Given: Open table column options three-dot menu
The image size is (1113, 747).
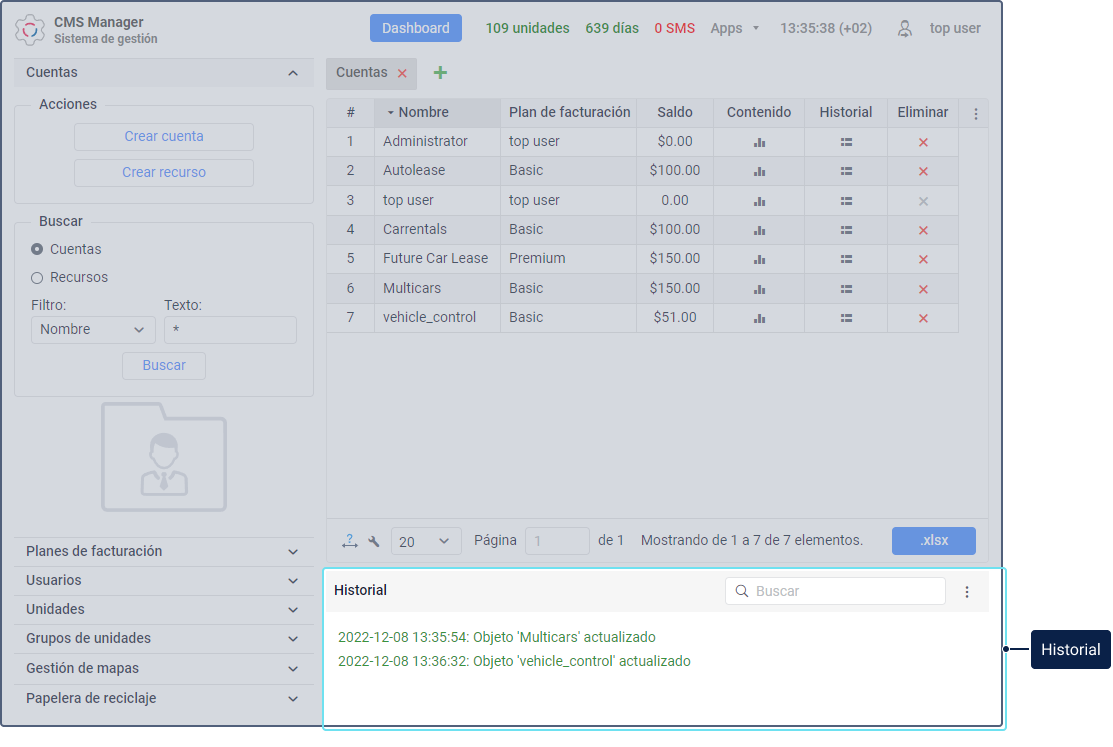Looking at the screenshot, I should (x=975, y=114).
